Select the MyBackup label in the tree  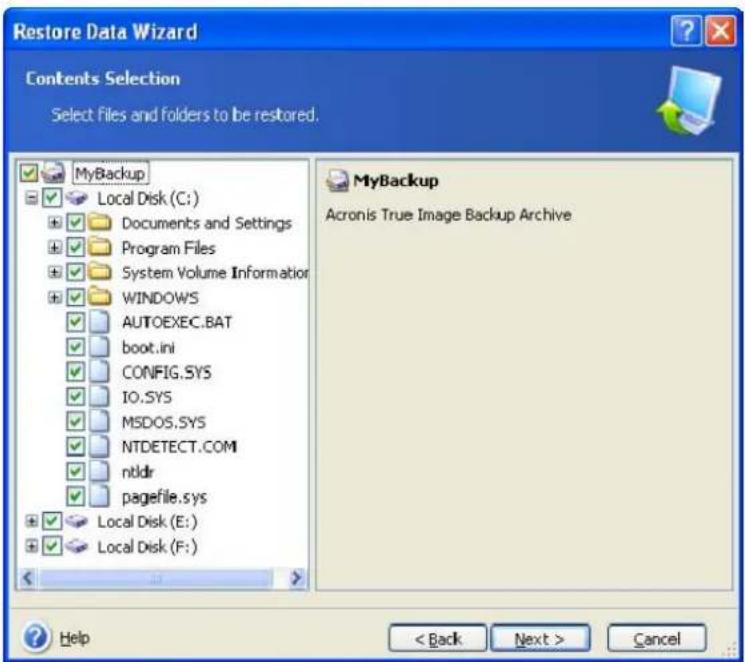(x=110, y=173)
